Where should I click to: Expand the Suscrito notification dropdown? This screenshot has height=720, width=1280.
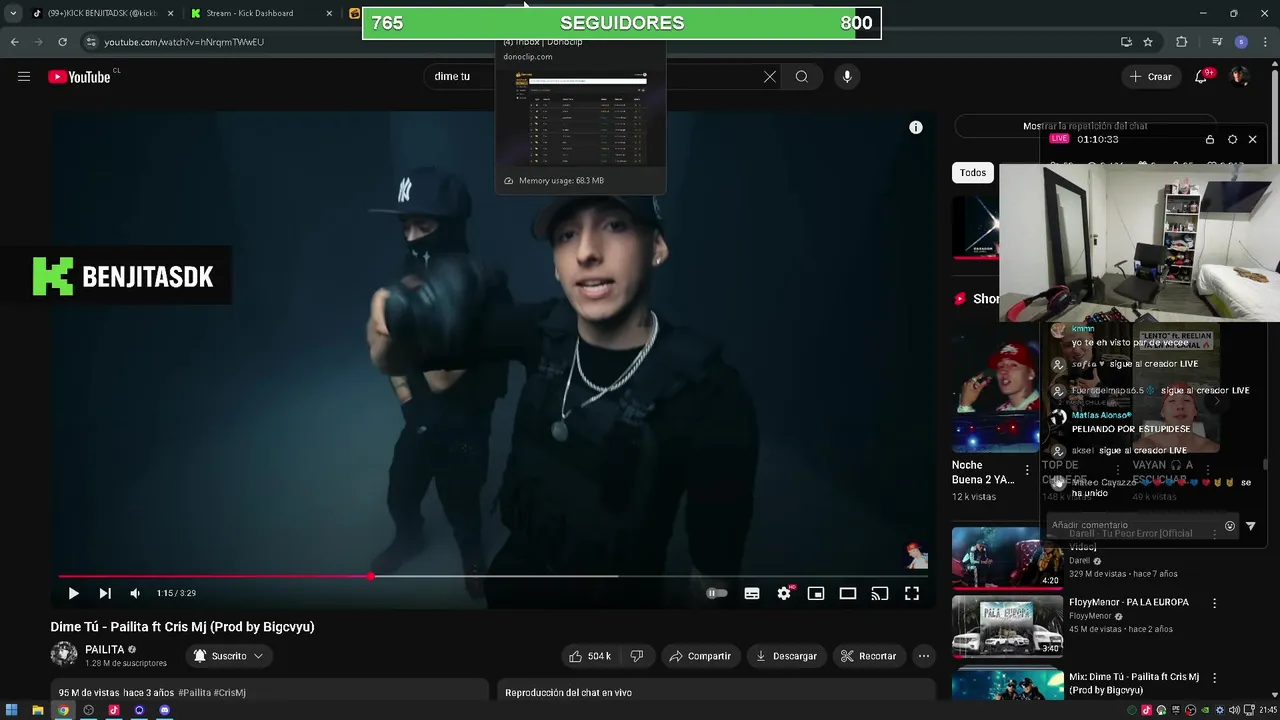pyautogui.click(x=229, y=656)
